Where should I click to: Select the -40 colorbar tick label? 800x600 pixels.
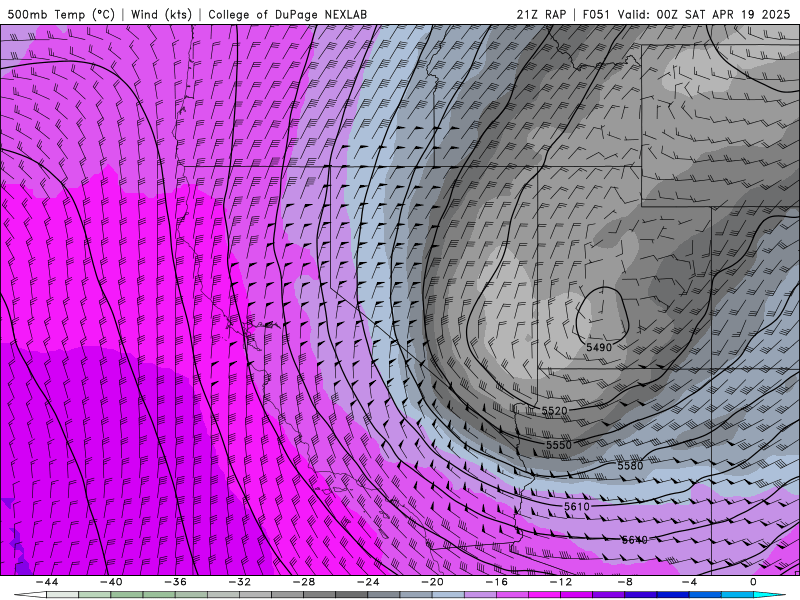(x=111, y=582)
